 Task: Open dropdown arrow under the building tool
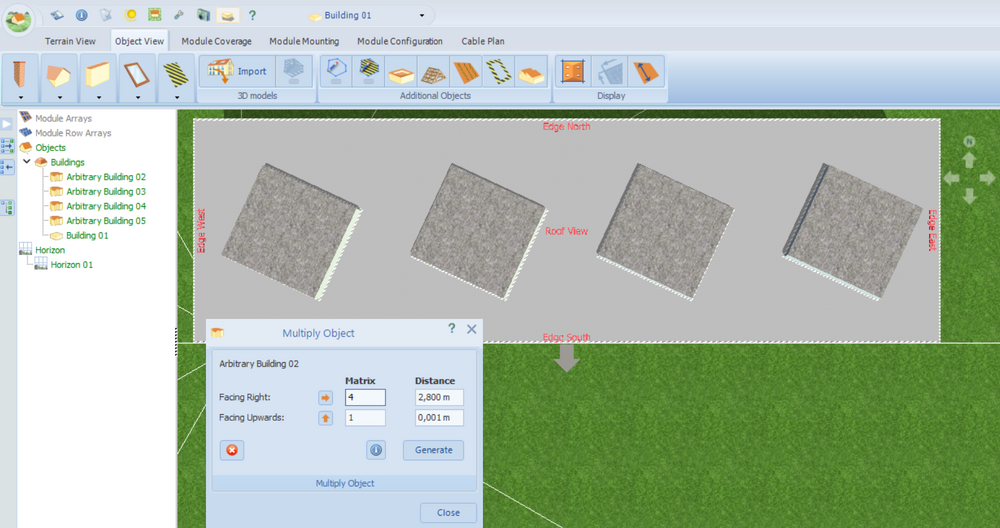(60, 98)
